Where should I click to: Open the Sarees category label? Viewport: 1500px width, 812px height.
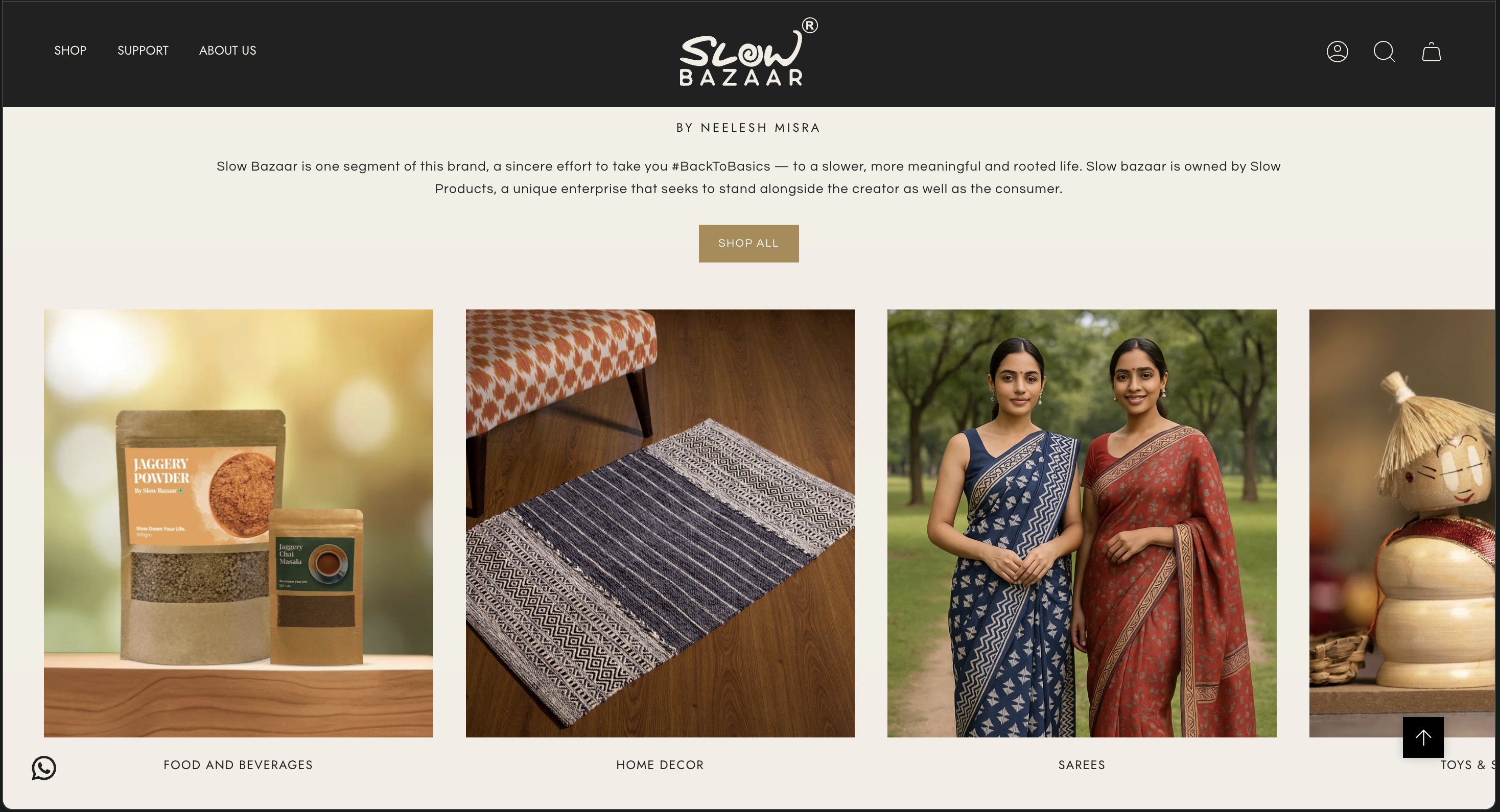(x=1082, y=765)
